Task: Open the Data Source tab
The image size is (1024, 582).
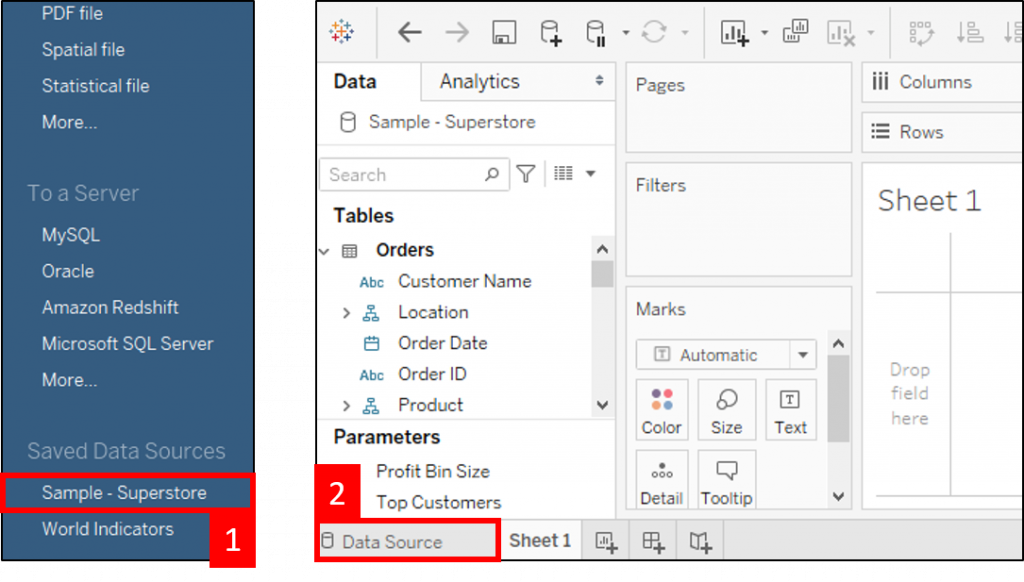Action: (408, 542)
